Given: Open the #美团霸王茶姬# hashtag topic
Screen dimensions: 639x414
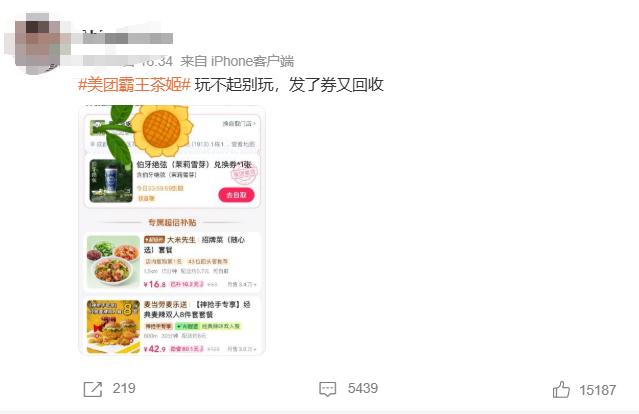Looking at the screenshot, I should click(134, 85).
